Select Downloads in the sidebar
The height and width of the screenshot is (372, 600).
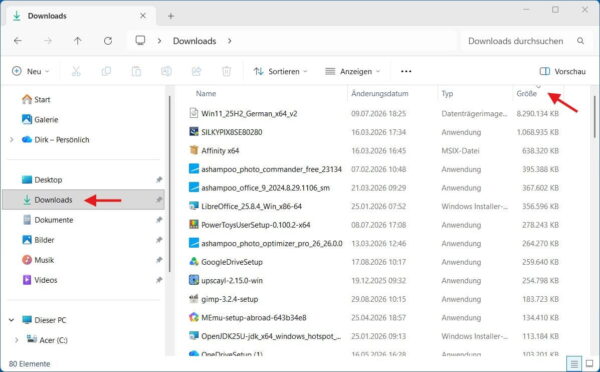tap(84, 200)
